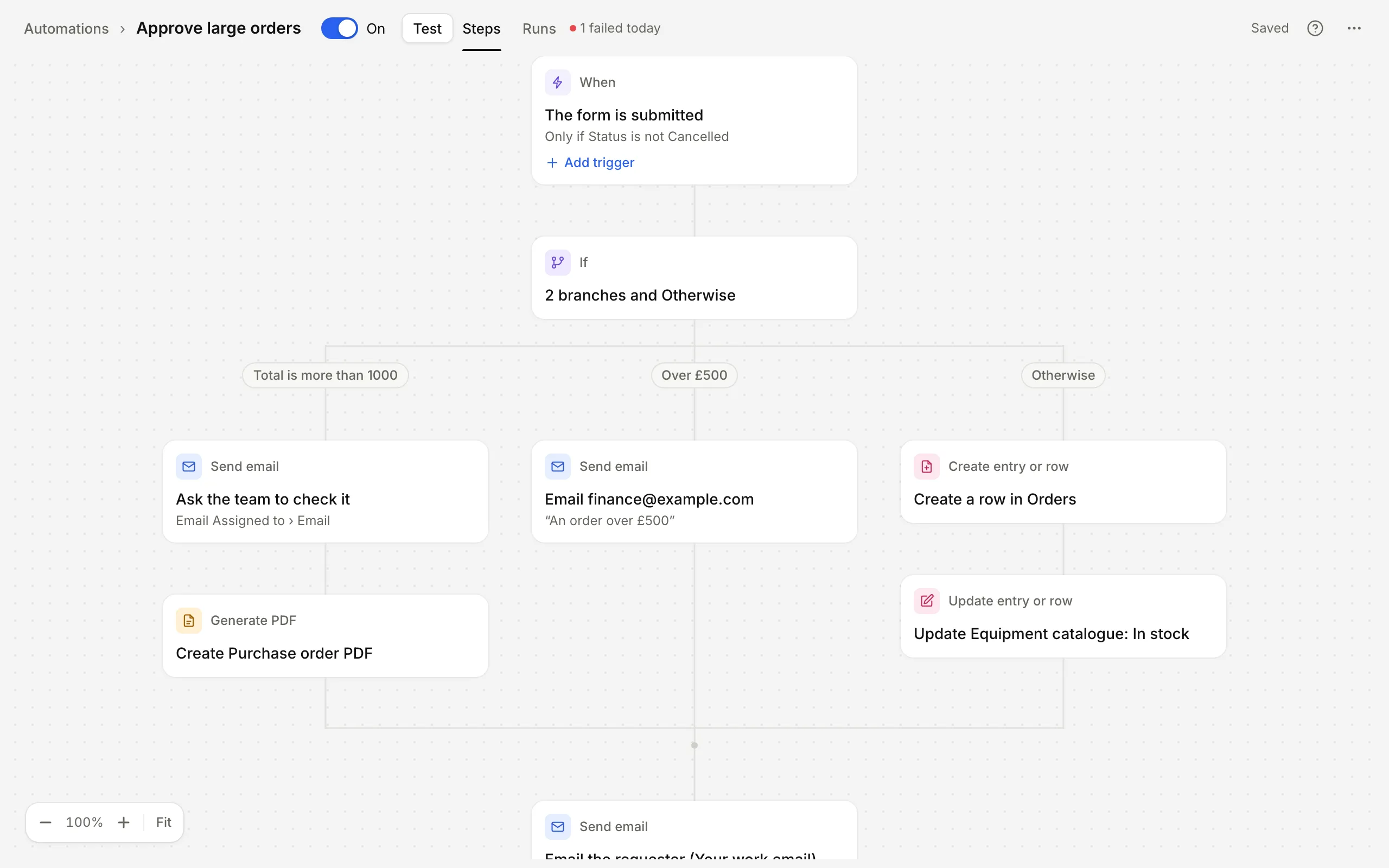Click envelope icon on finance email card
This screenshot has height=868, width=1389.
557,467
